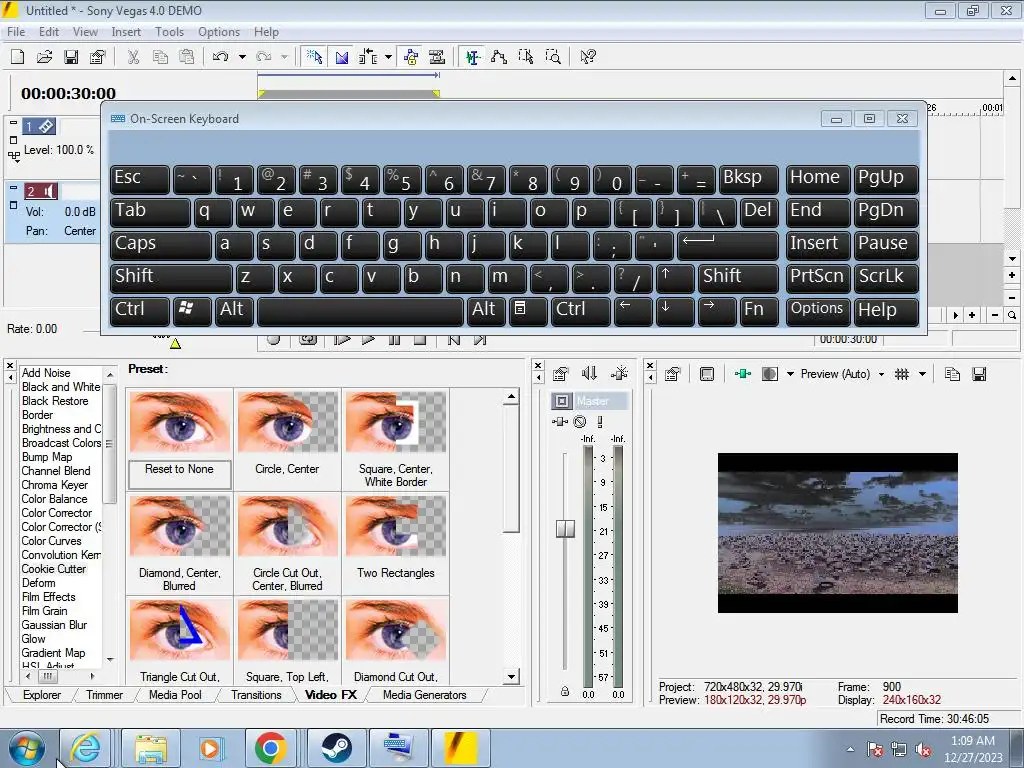Click Video Output FX icon in preview
Viewport: 1024px width, 768px height.
(743, 374)
